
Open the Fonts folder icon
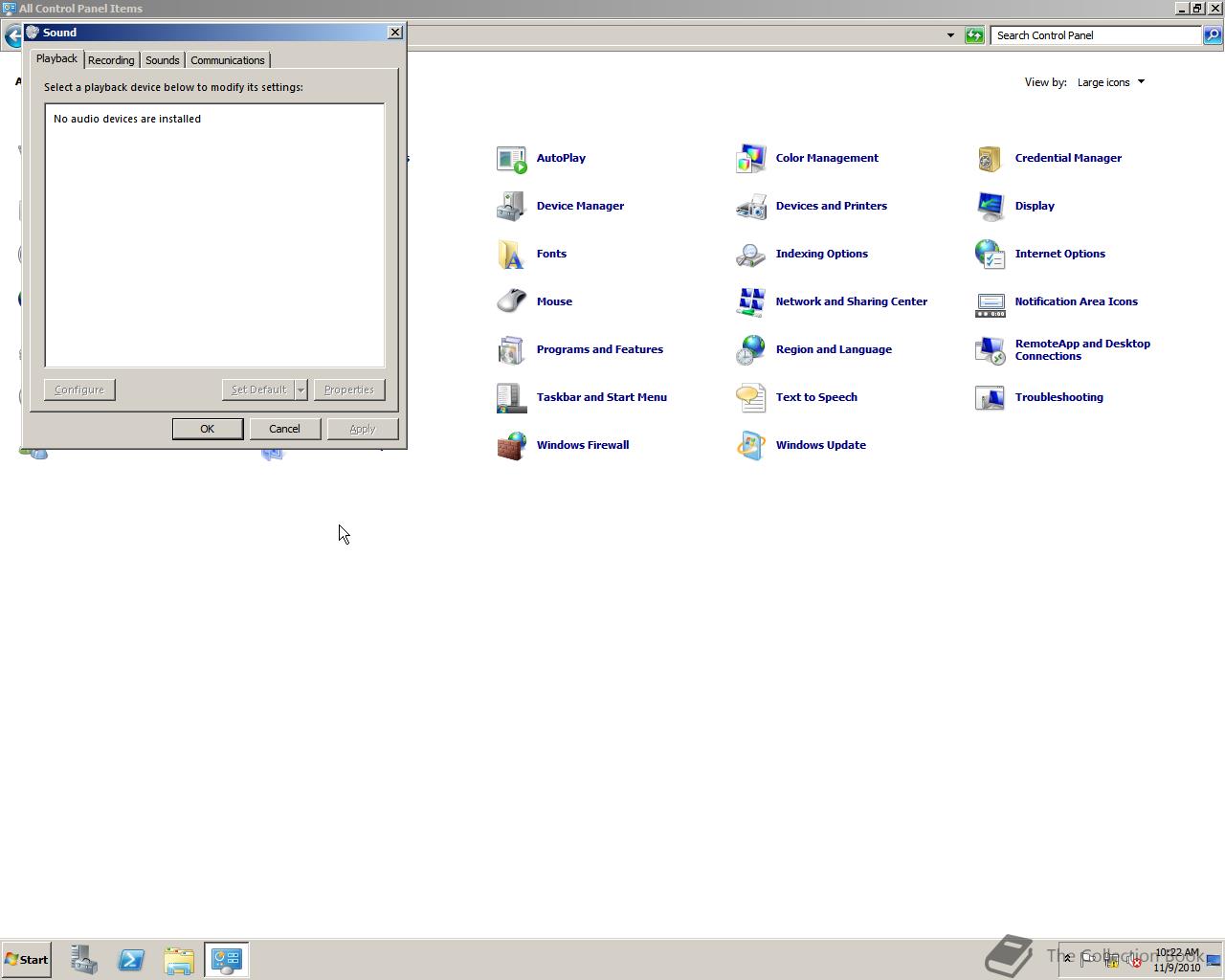coord(512,255)
